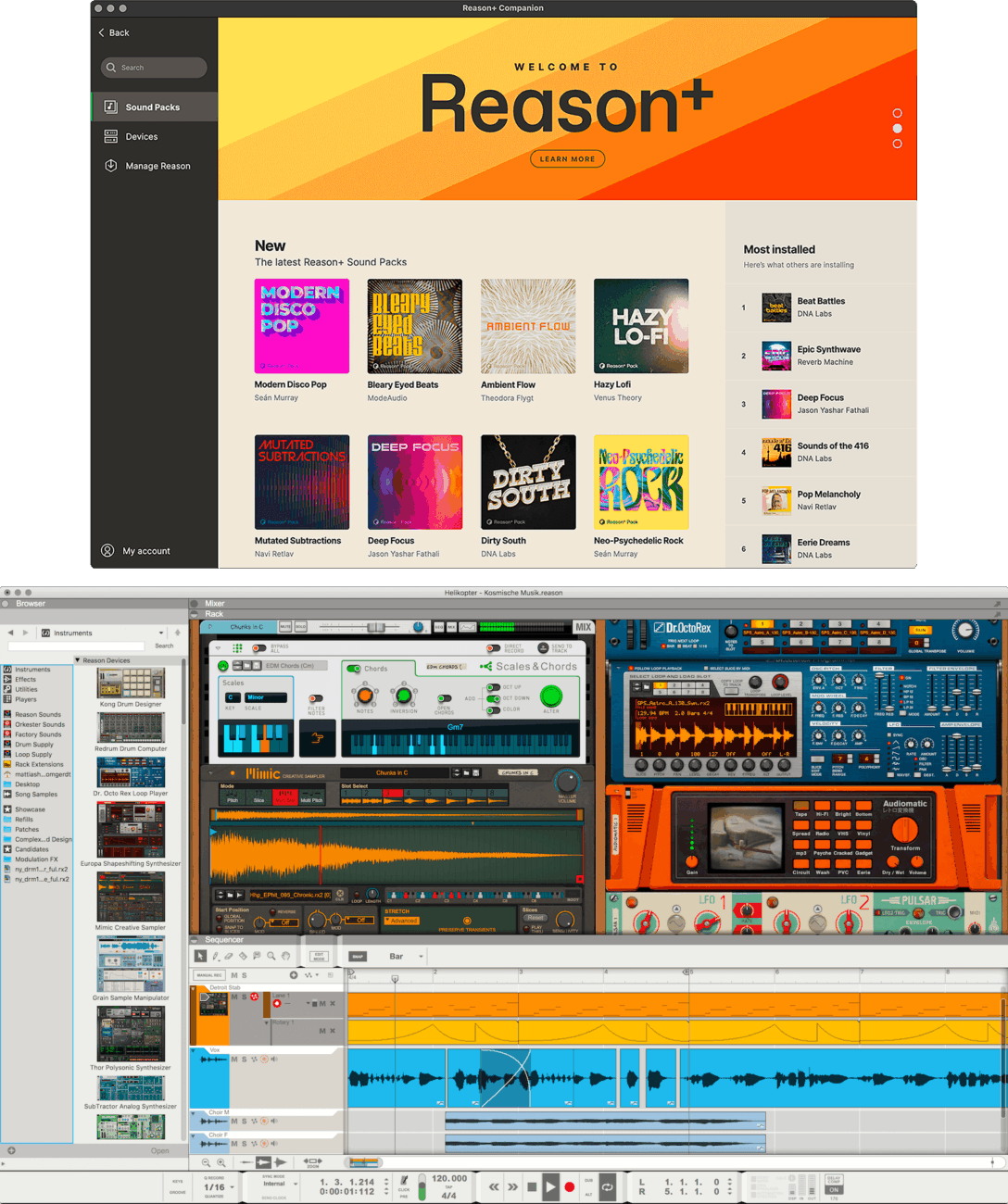
Task: Open Devices in the Companion sidebar
Action: [x=142, y=136]
